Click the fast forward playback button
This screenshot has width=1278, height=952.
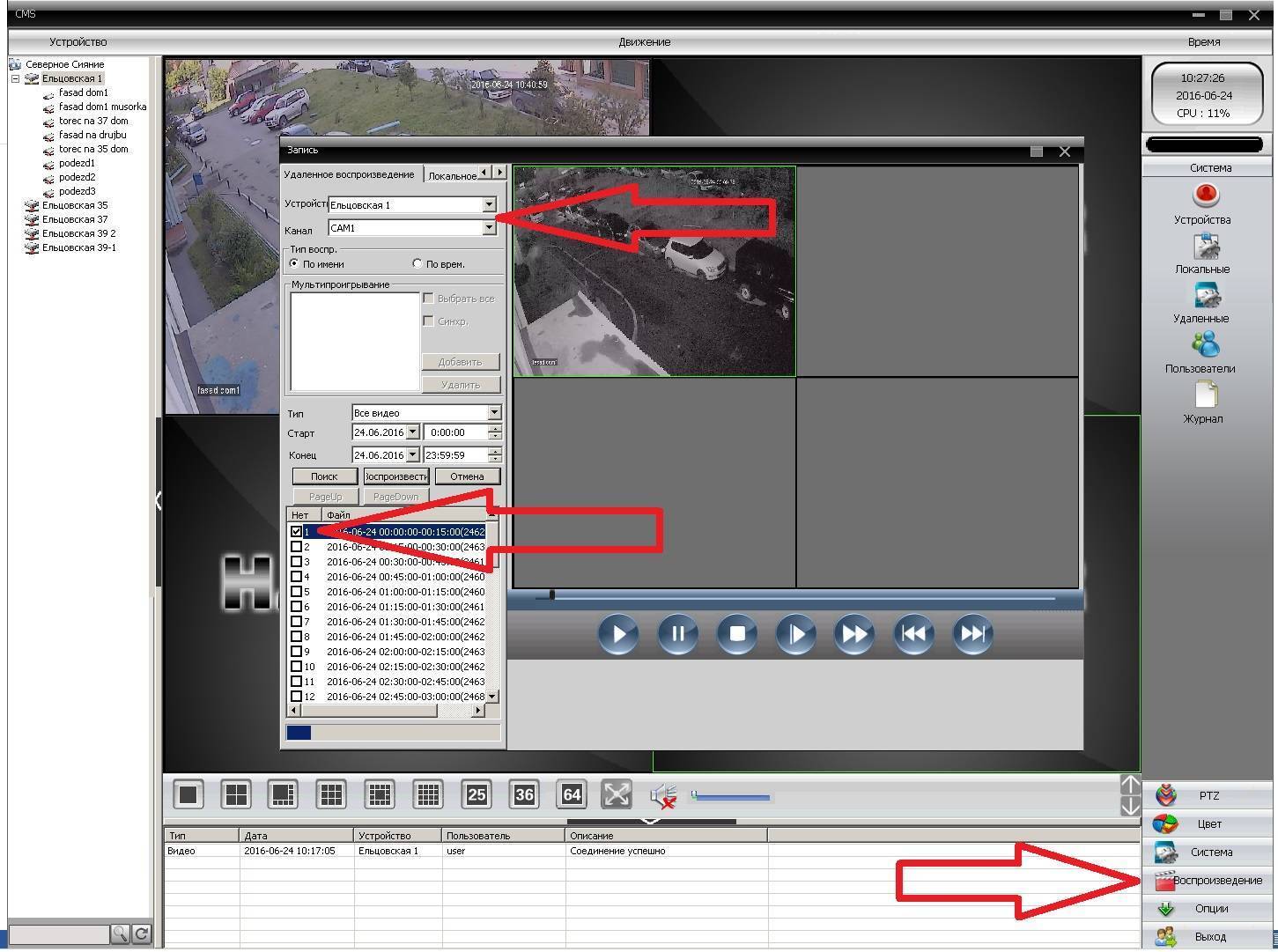(x=854, y=634)
